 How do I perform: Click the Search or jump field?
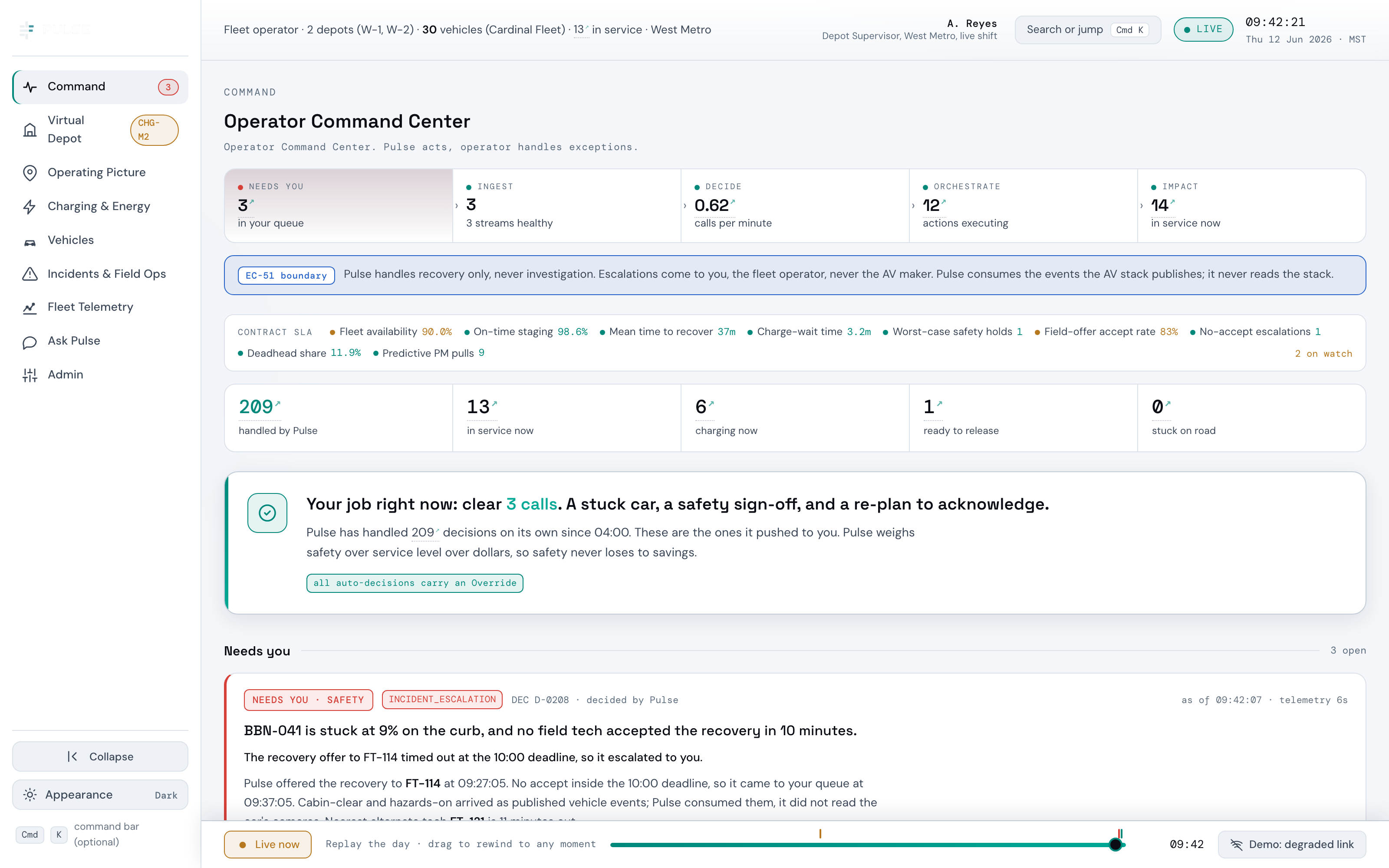tap(1088, 30)
